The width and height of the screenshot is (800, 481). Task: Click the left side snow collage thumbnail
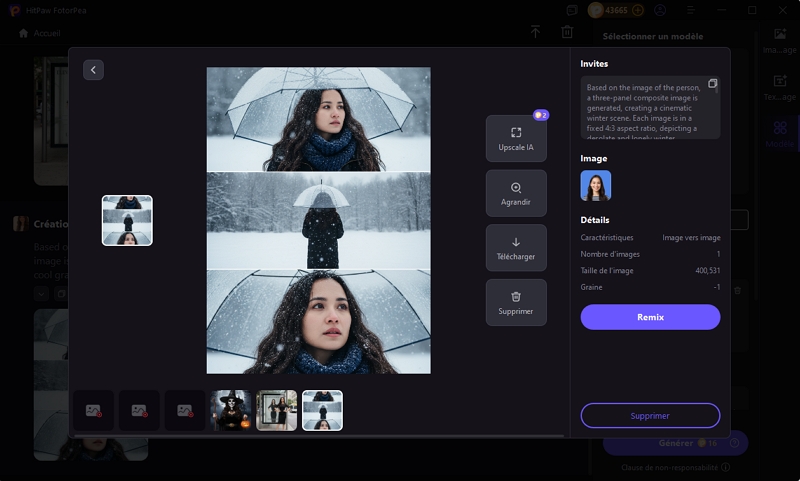tap(127, 220)
